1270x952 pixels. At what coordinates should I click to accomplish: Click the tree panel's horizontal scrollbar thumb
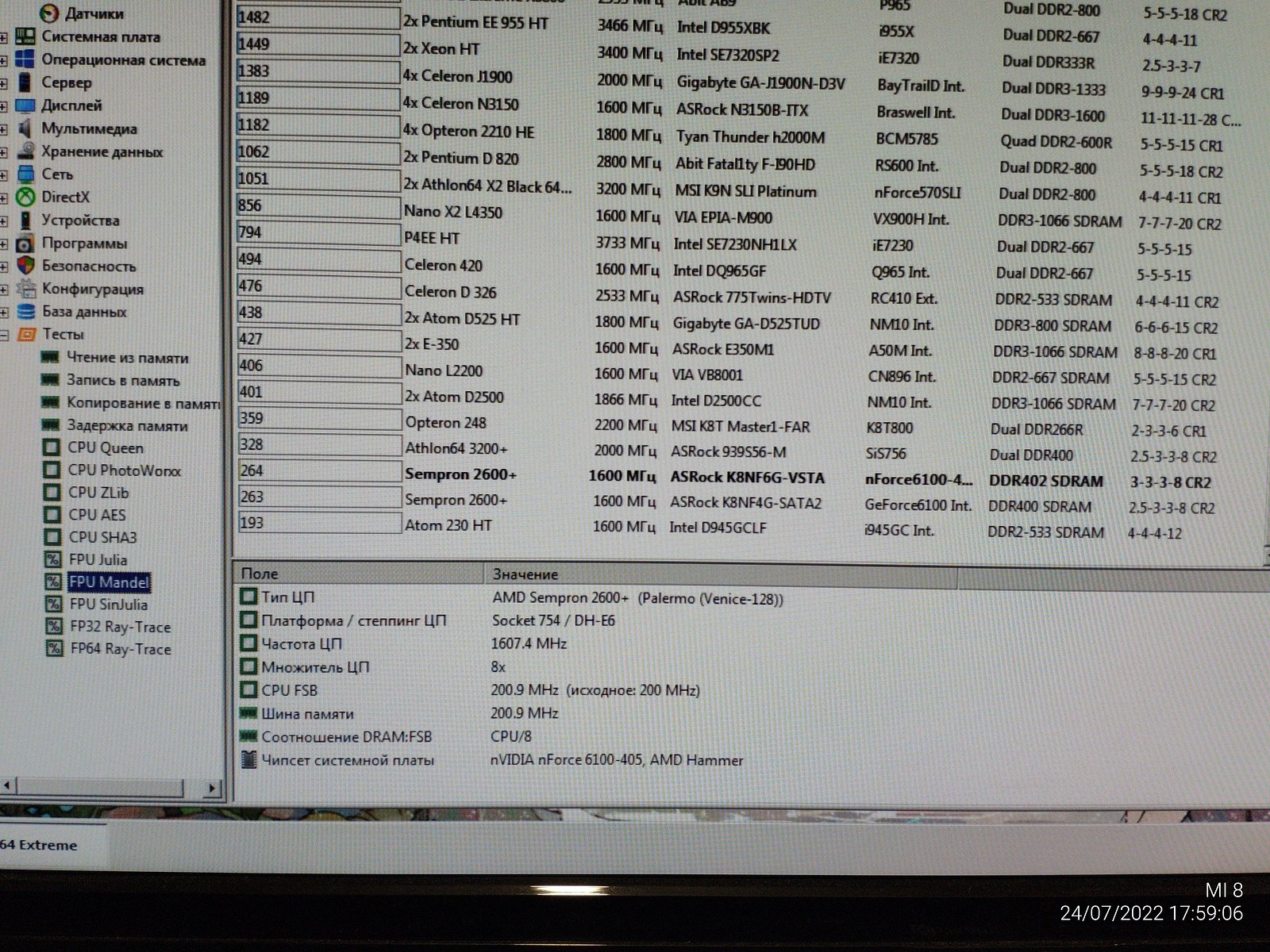coord(99,788)
